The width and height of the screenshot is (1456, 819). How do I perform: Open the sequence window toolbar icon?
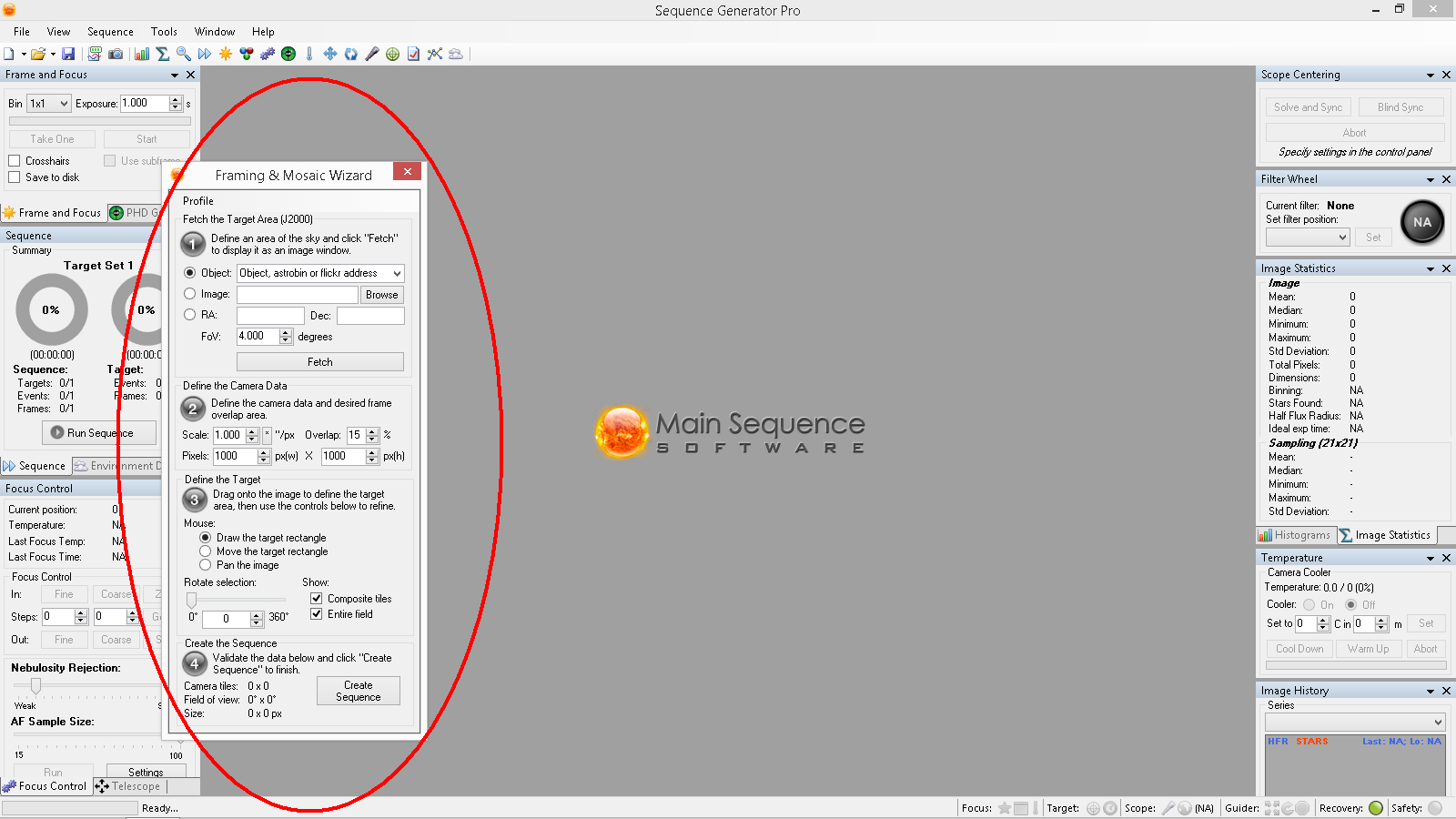click(95, 55)
